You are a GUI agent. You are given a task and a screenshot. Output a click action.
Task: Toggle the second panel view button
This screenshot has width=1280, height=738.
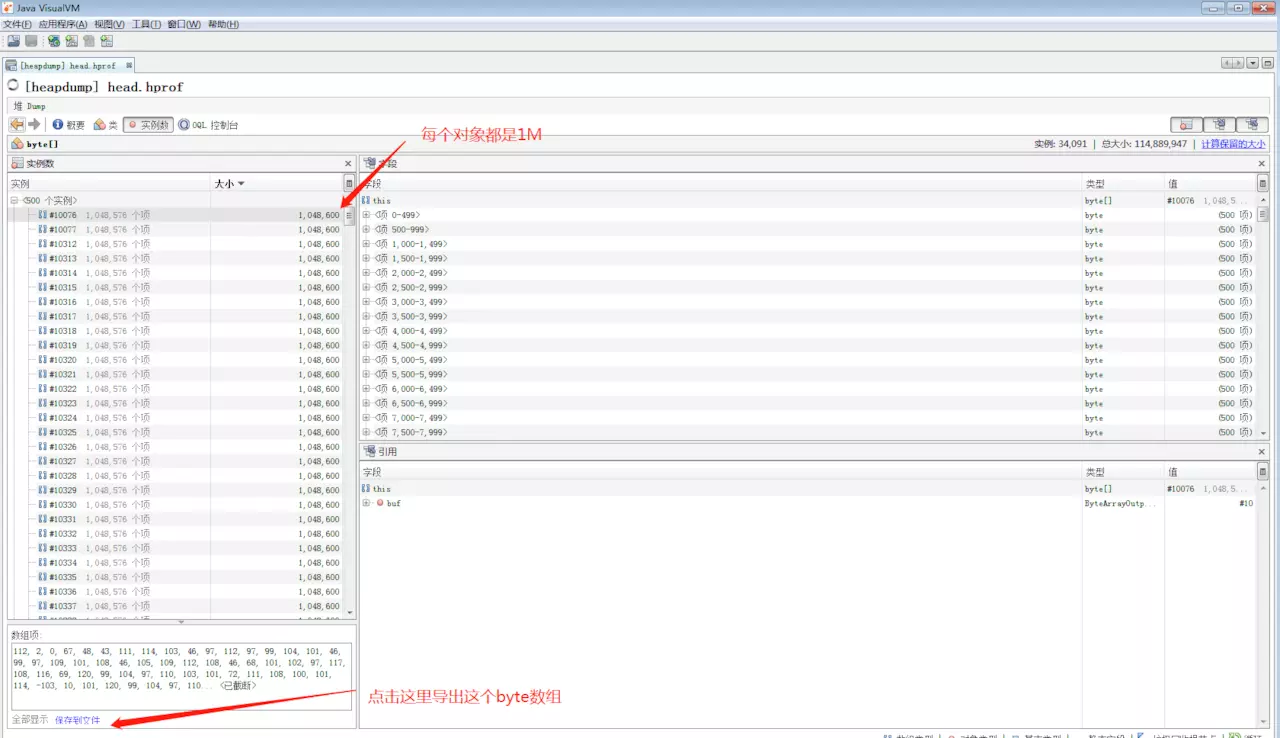(1219, 125)
